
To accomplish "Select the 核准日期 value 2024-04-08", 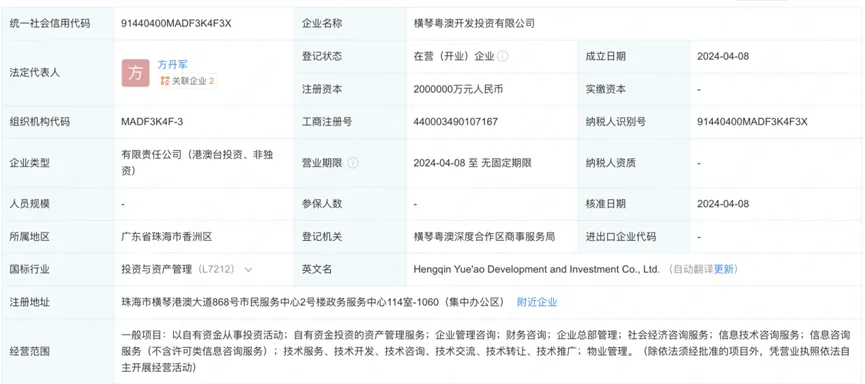I will click(x=723, y=204).
